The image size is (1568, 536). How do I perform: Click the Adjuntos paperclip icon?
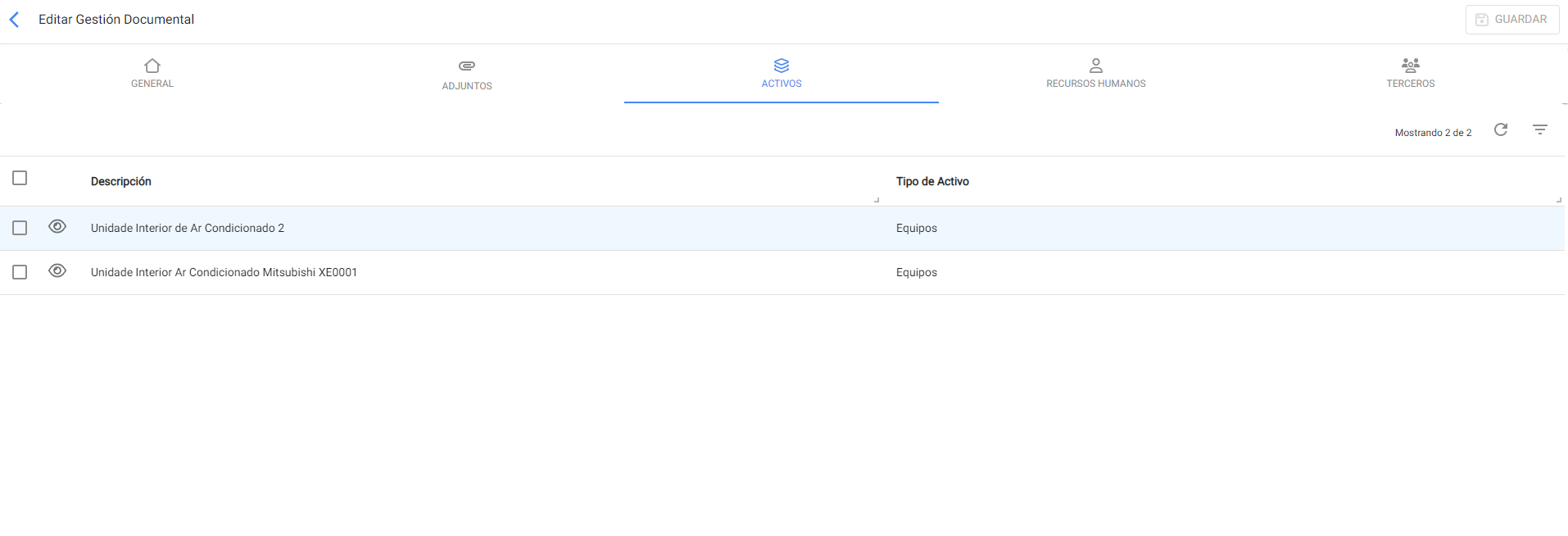[x=467, y=66]
